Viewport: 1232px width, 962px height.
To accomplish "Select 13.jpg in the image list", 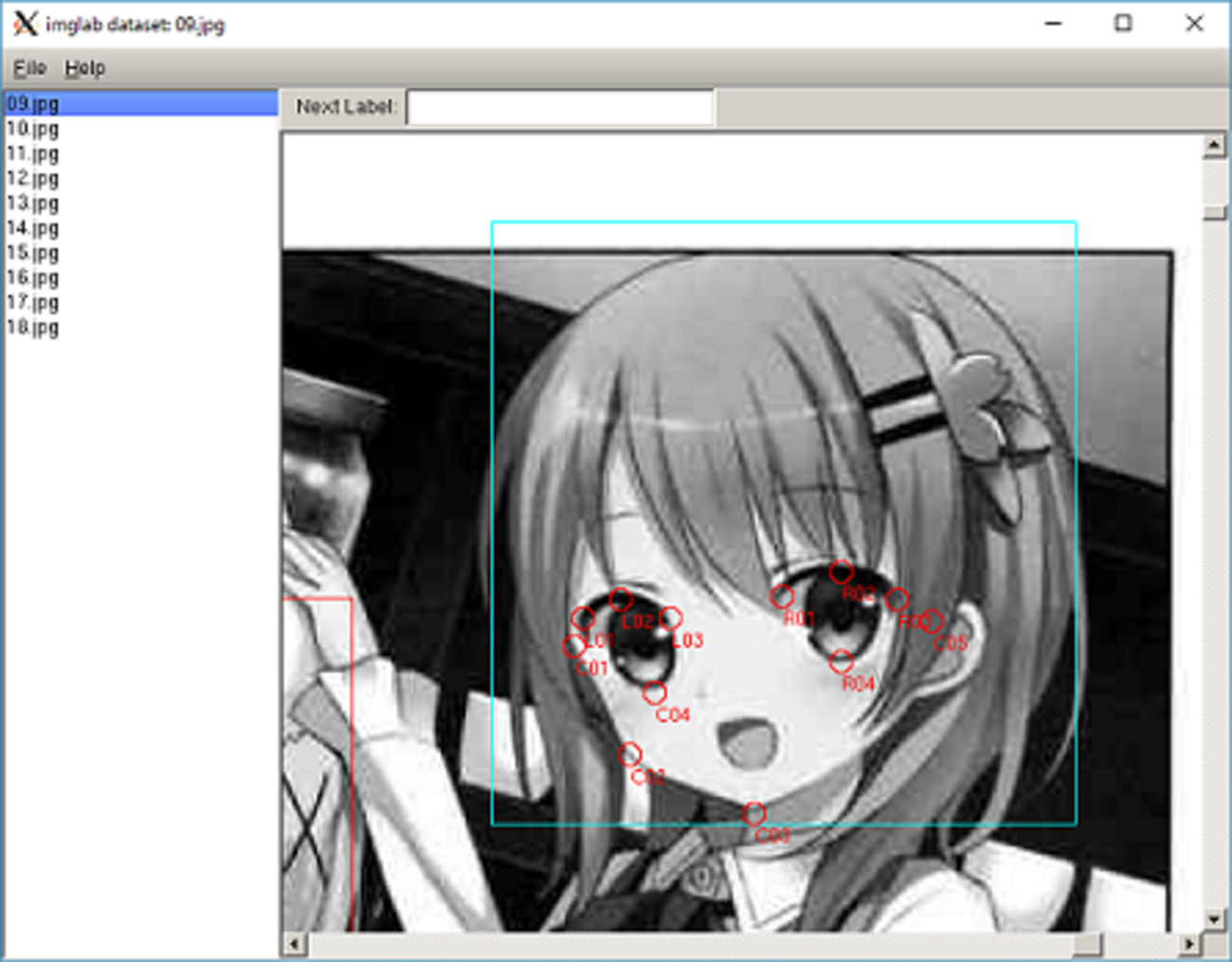I will 140,203.
